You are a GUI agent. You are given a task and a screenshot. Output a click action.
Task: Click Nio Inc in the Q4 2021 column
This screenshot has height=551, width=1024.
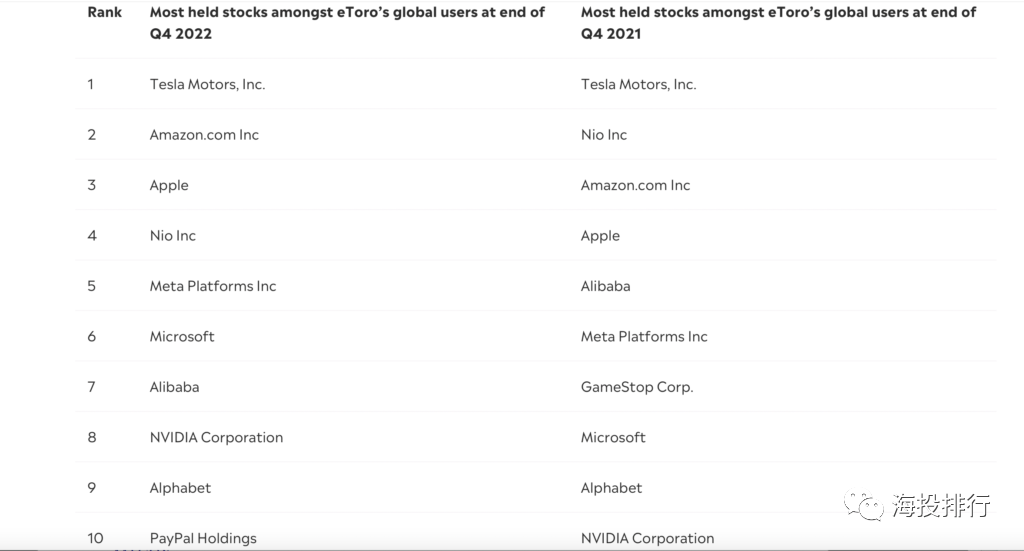tap(604, 135)
